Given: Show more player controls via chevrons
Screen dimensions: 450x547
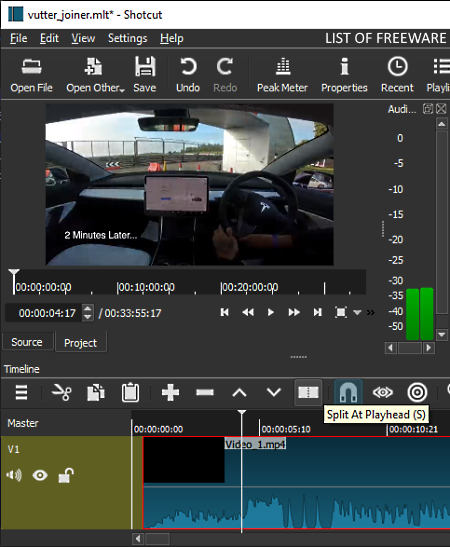Looking at the screenshot, I should pos(370,313).
